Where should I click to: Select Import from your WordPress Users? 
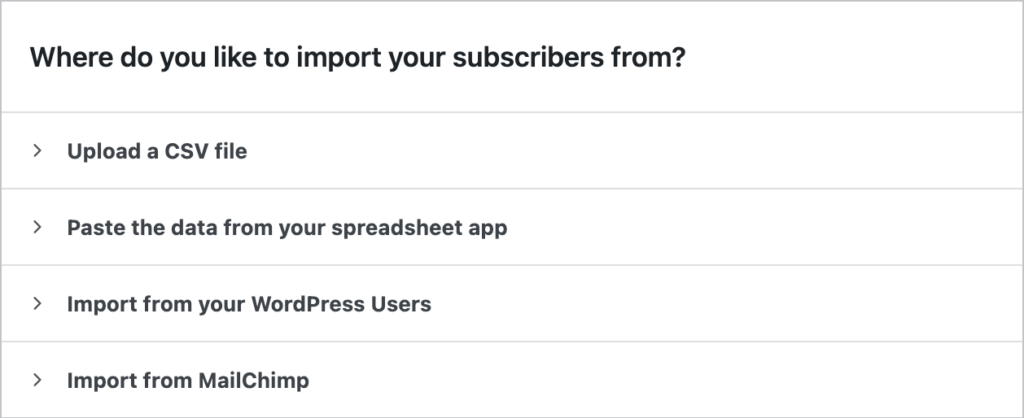pyautogui.click(x=249, y=304)
